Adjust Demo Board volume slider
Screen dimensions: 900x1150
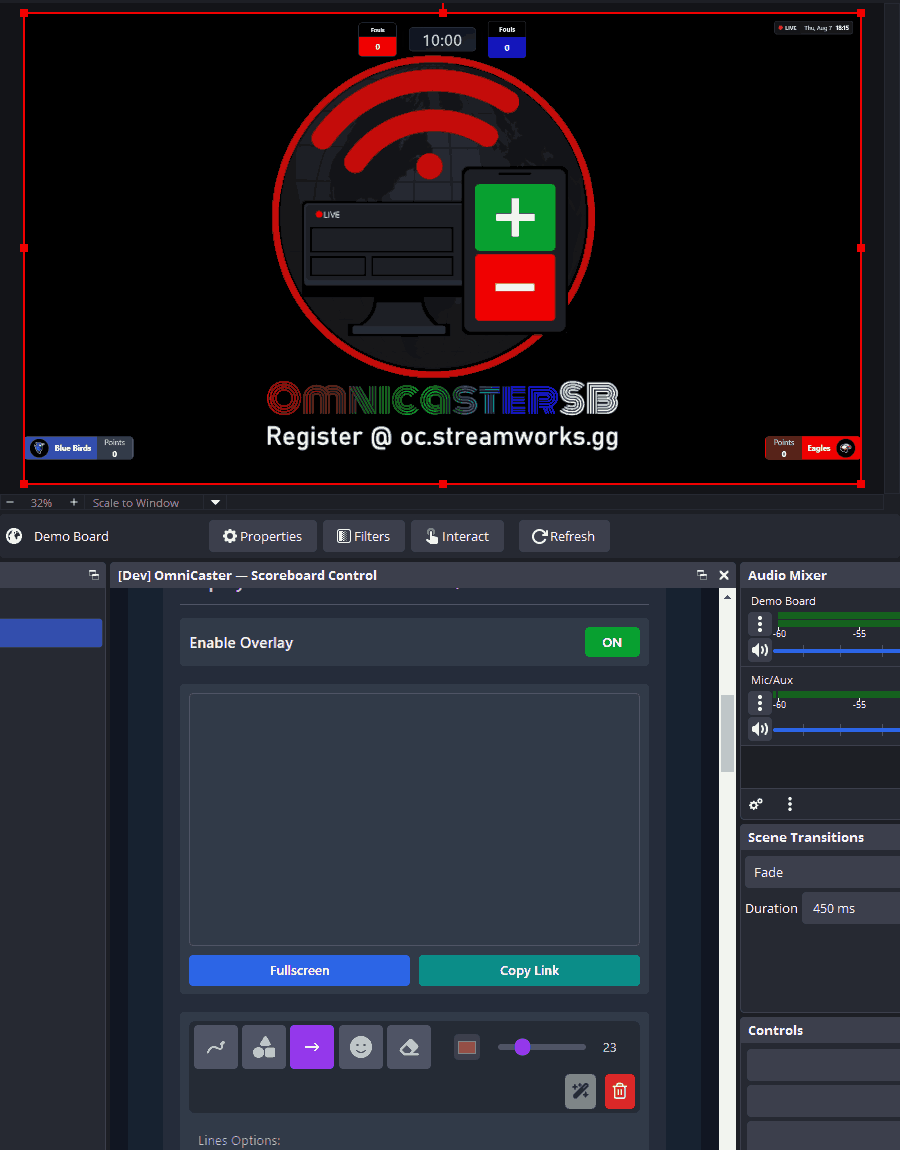pos(836,651)
